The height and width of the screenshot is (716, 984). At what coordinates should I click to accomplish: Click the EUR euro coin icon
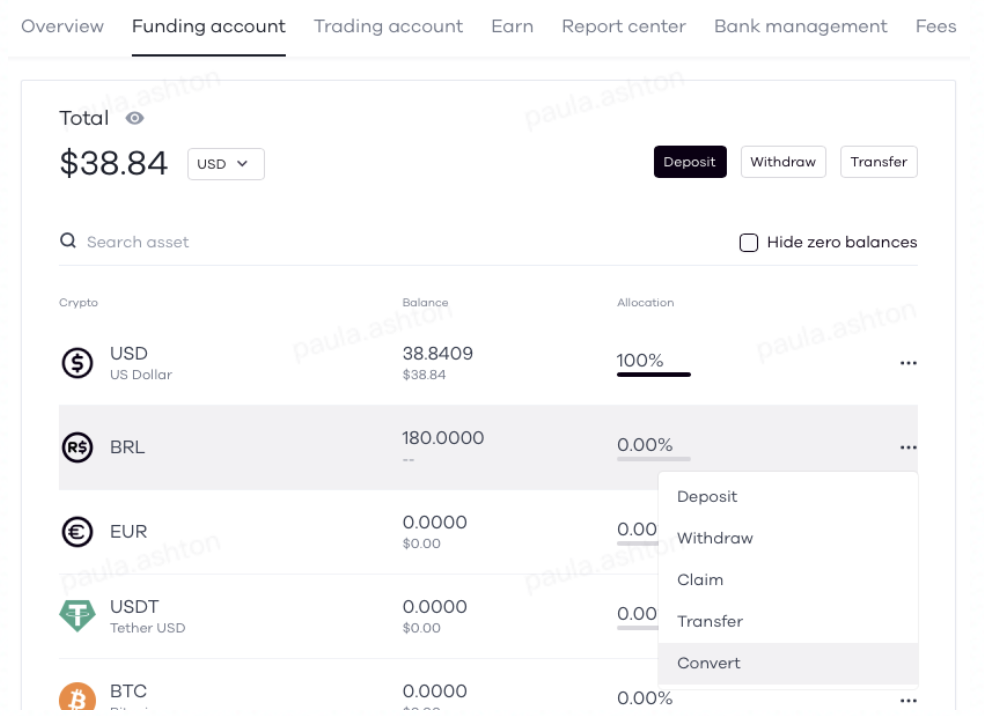point(76,532)
